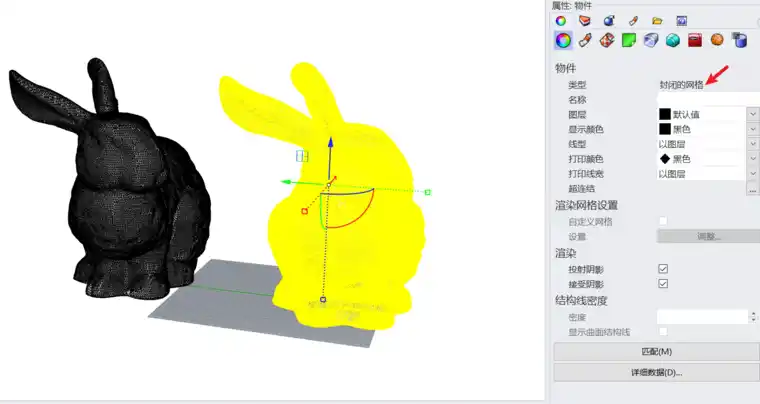Click the 详细数据(D)... button
This screenshot has height=404, width=760.
[657, 373]
